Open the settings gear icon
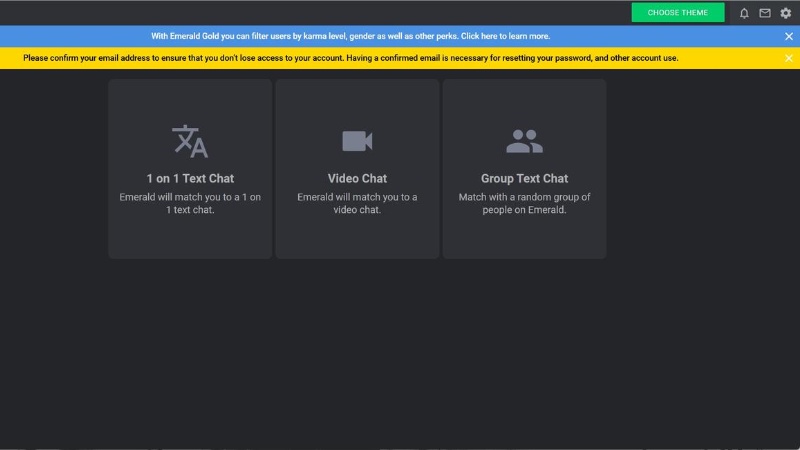This screenshot has height=450, width=800. click(x=785, y=13)
